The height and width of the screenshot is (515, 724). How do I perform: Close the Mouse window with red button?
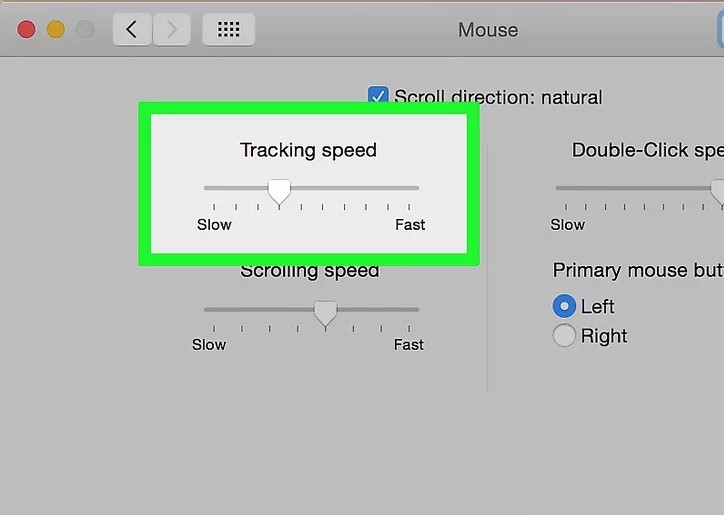pyautogui.click(x=26, y=30)
